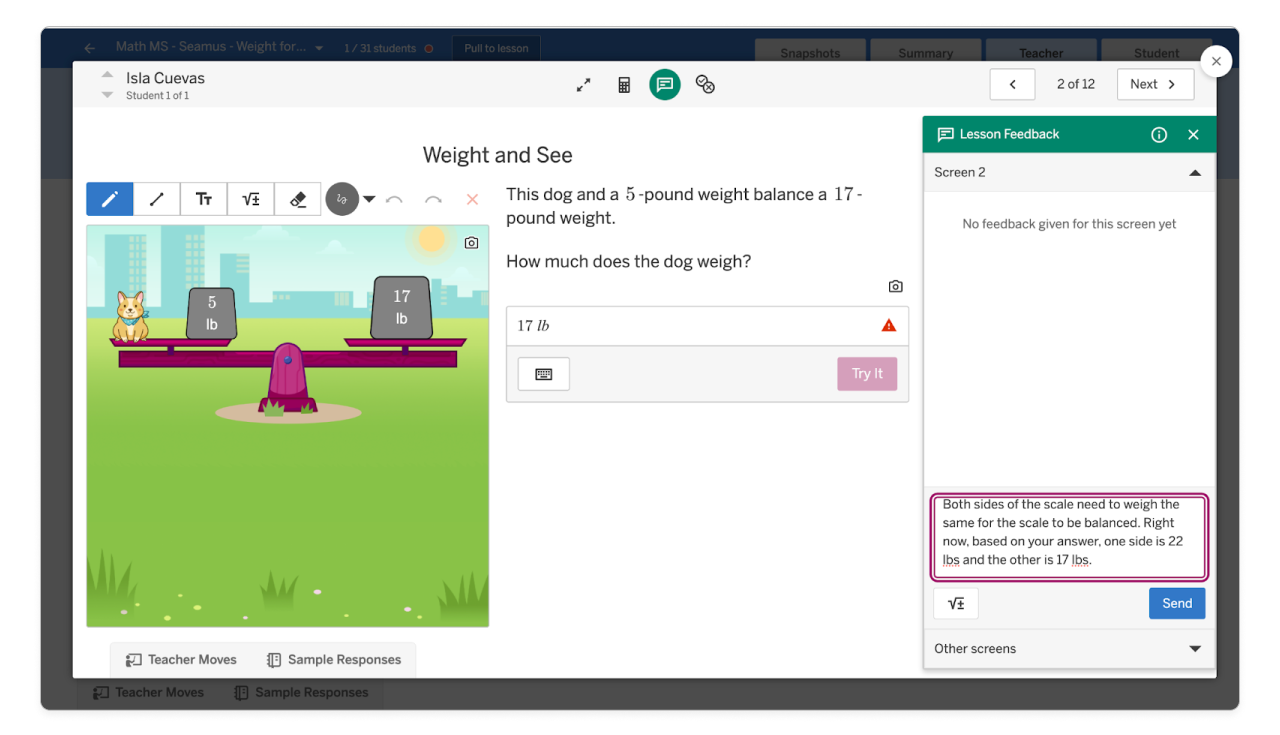Click Next to view the following student
This screenshot has width=1280, height=735.
(x=1155, y=84)
